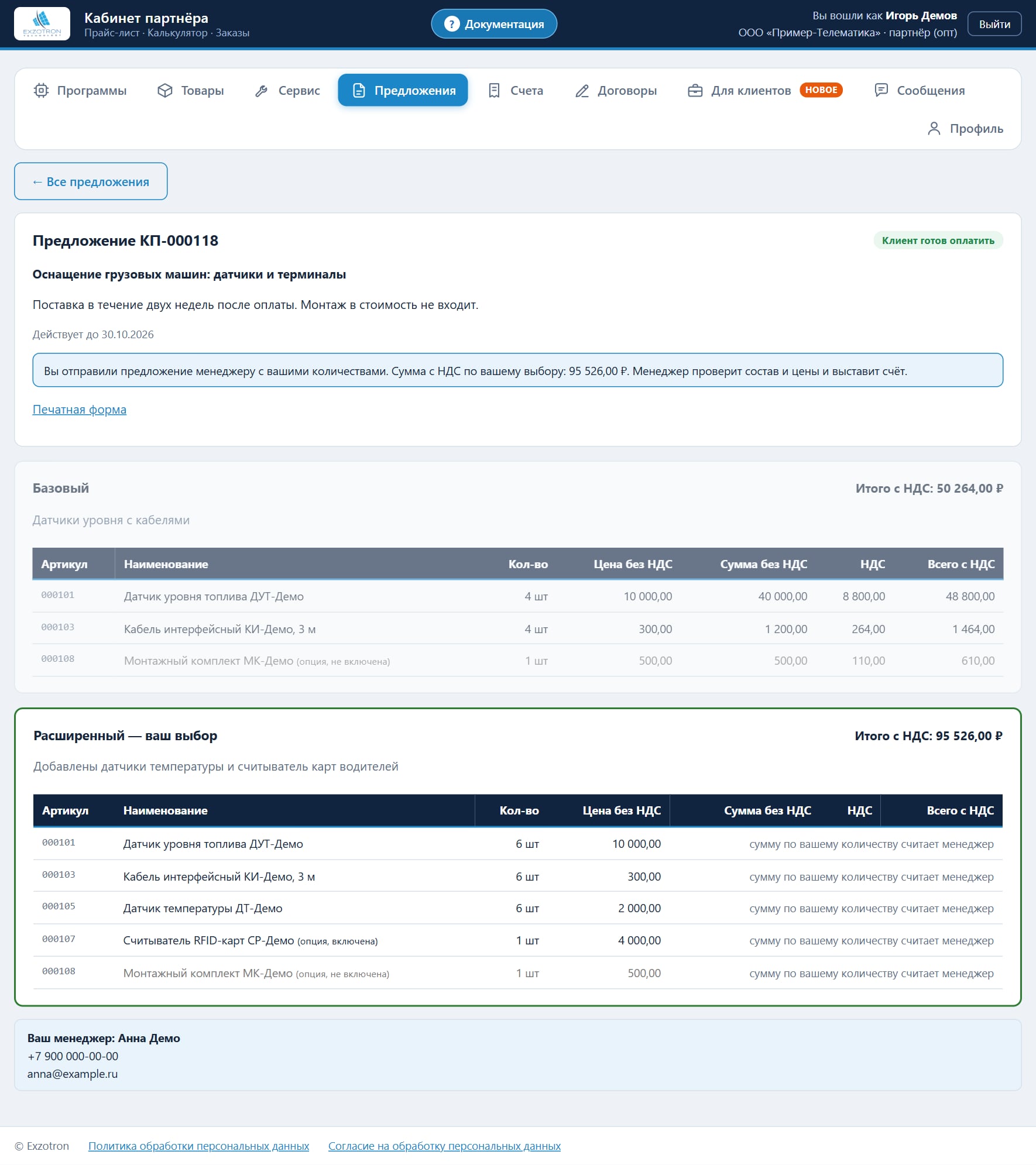Open the Сервис tab
Viewport: 1036px width, 1165px height.
click(287, 91)
